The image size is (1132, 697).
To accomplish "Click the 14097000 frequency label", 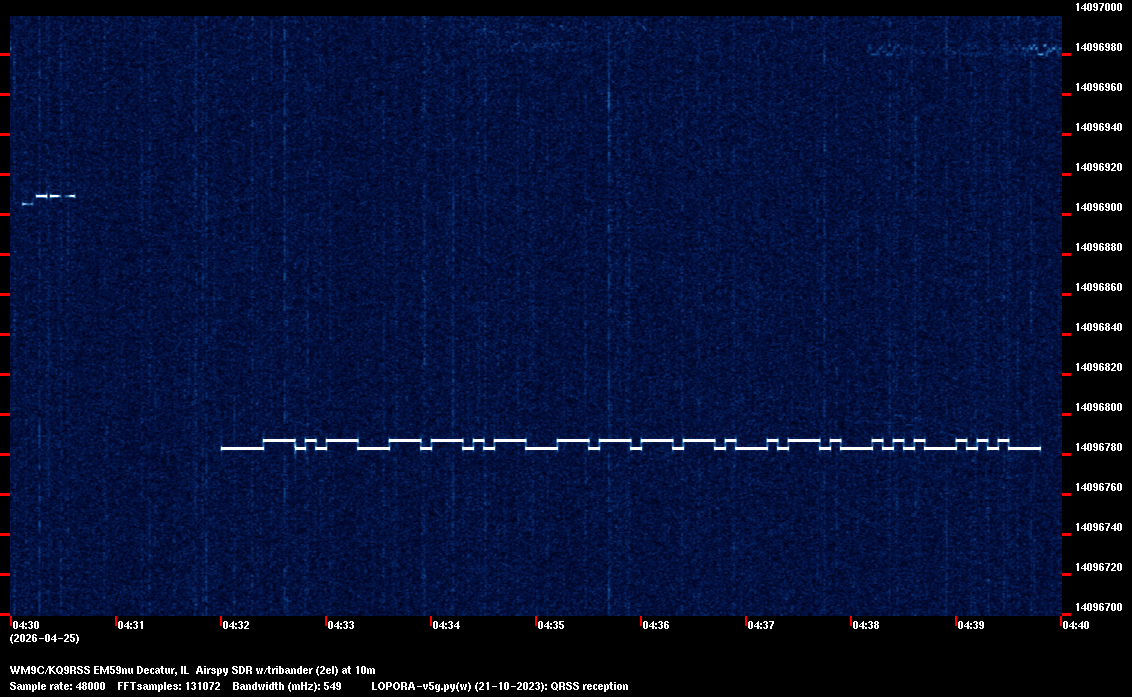I will point(1098,7).
